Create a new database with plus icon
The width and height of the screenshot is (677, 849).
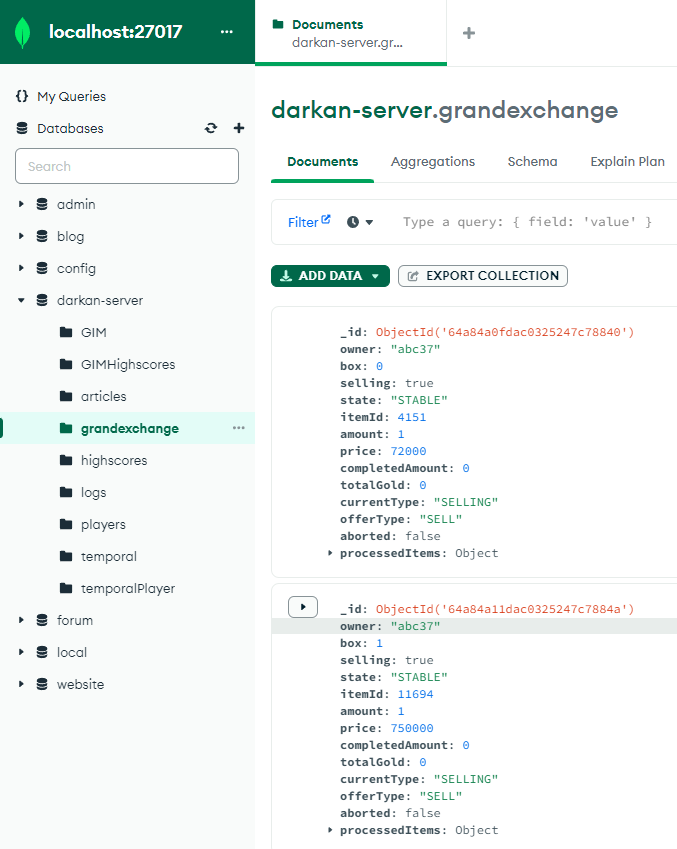tap(239, 128)
